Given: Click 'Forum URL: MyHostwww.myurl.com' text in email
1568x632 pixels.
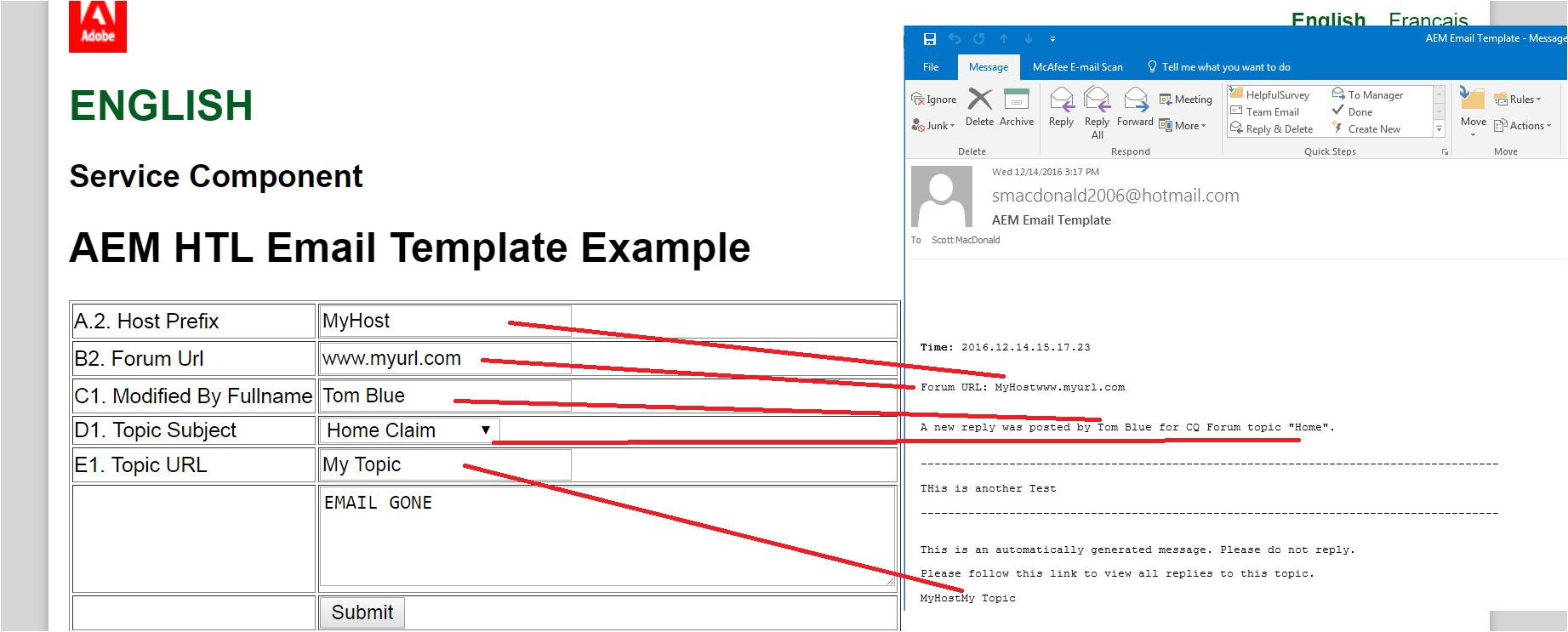Looking at the screenshot, I should pos(1023,387).
